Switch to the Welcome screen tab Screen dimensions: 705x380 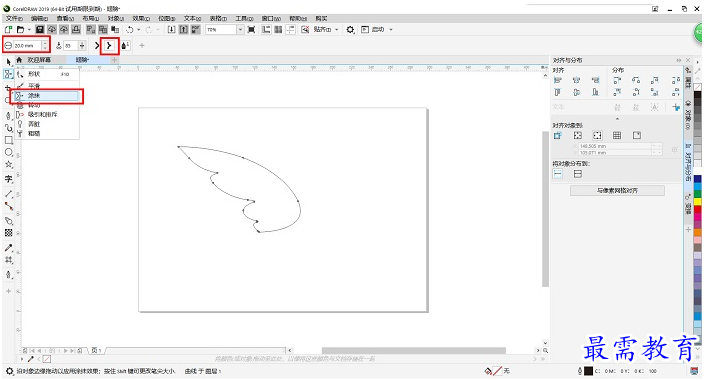(39, 60)
